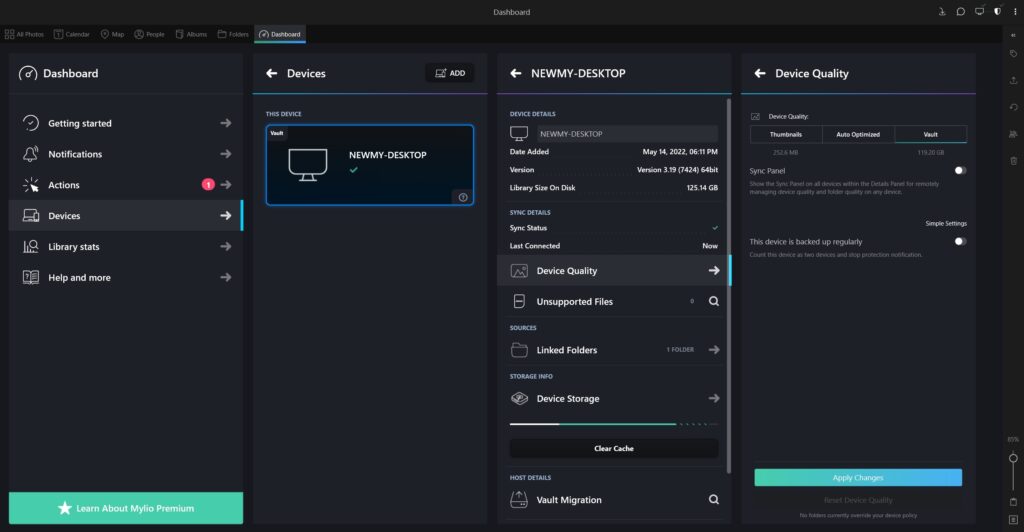Click the magnifier icon next to Vault Migration
The width and height of the screenshot is (1024, 532).
pos(714,500)
